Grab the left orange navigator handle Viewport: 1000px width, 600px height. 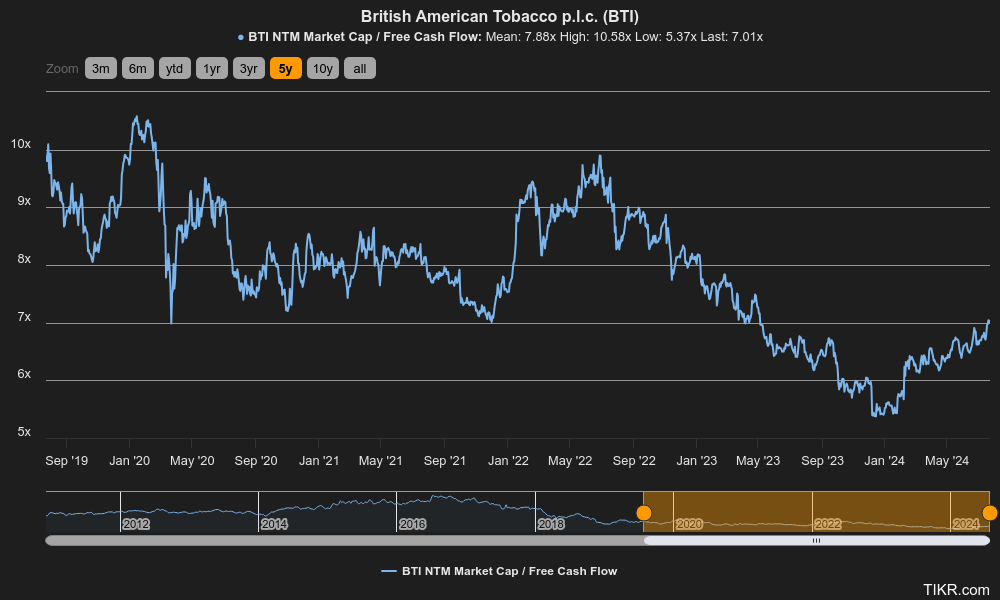(x=644, y=513)
